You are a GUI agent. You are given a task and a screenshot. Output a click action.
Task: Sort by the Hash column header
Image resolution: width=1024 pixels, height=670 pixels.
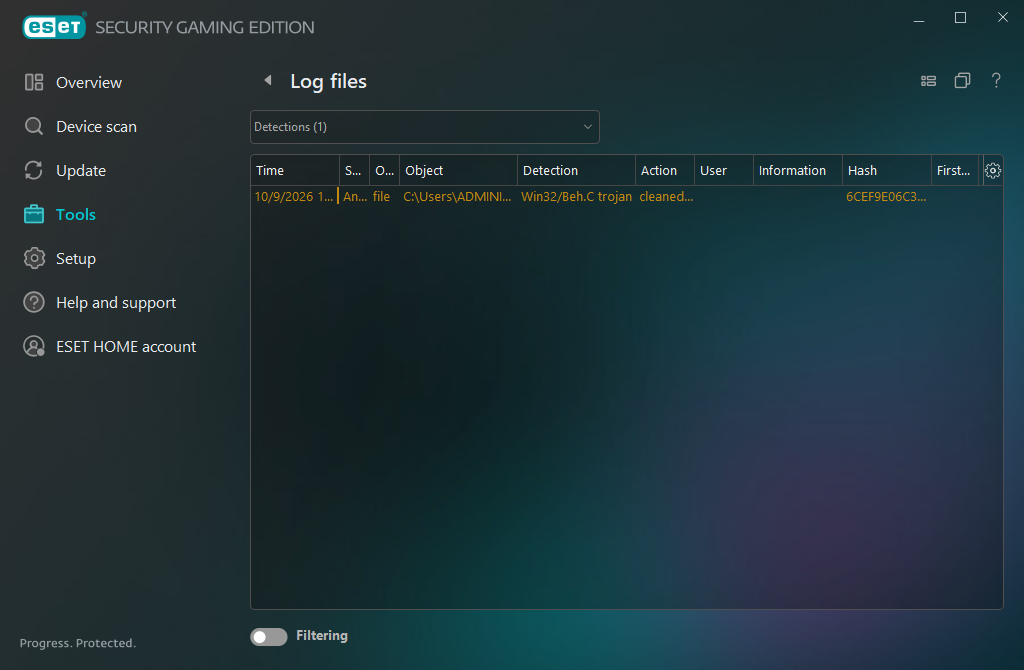[887, 170]
